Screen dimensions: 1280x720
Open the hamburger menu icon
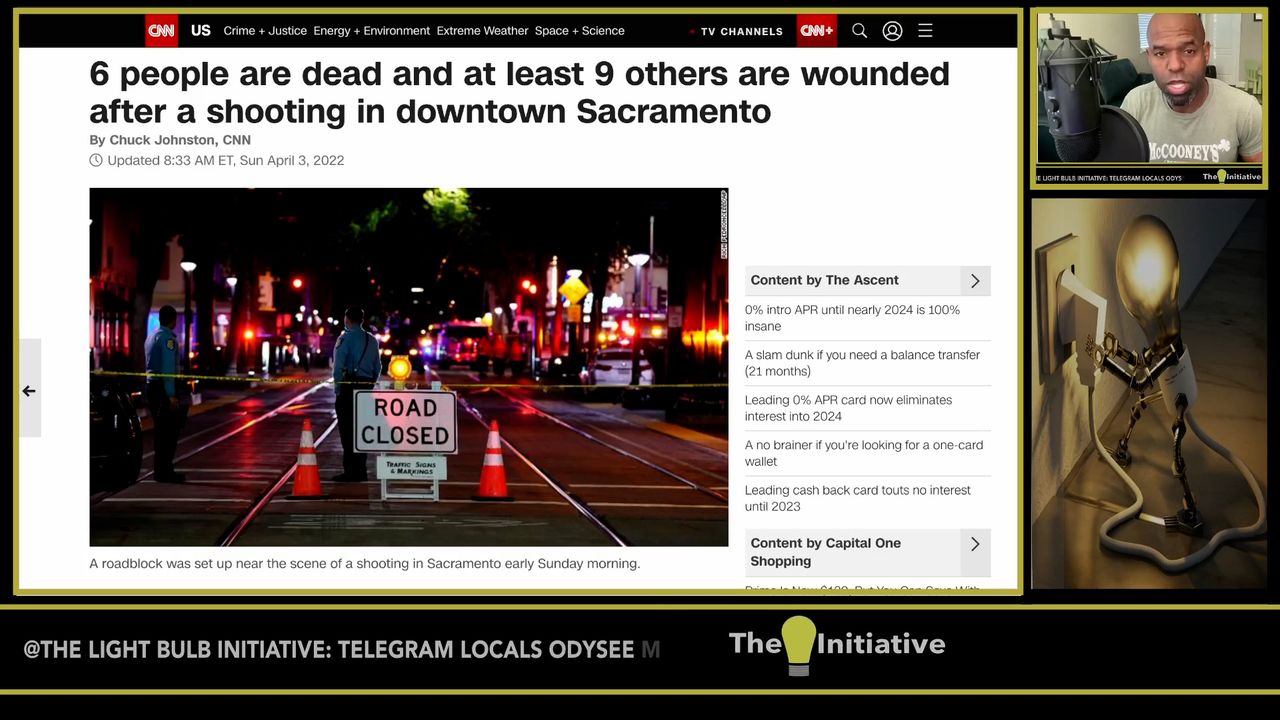click(925, 31)
